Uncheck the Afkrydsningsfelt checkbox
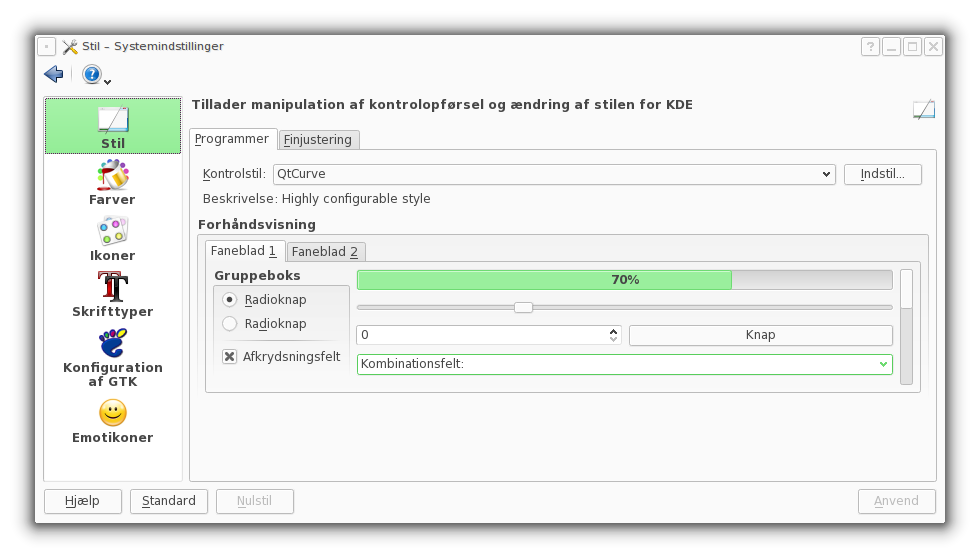This screenshot has height=558, width=980. pyautogui.click(x=229, y=357)
